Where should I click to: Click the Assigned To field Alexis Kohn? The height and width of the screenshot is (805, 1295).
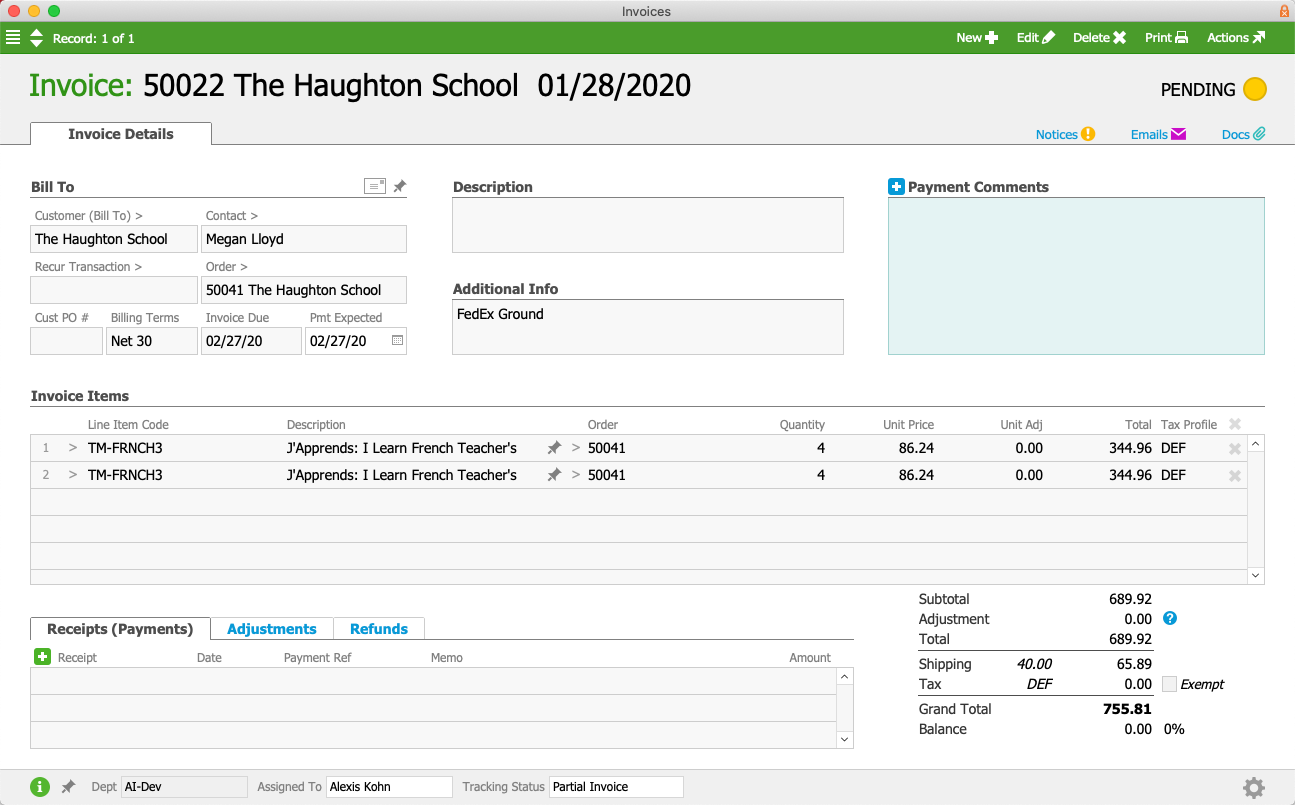click(390, 787)
